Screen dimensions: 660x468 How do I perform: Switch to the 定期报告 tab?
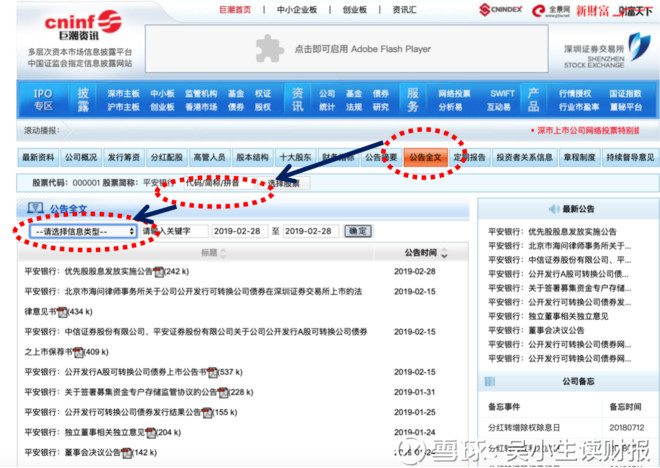click(469, 157)
